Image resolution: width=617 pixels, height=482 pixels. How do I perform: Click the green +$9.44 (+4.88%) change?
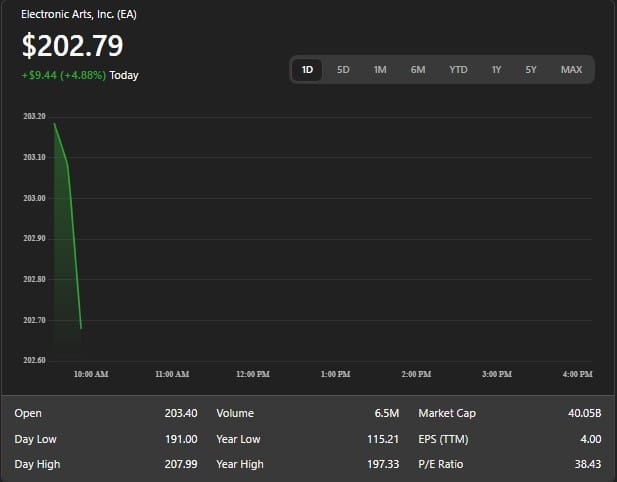click(63, 75)
